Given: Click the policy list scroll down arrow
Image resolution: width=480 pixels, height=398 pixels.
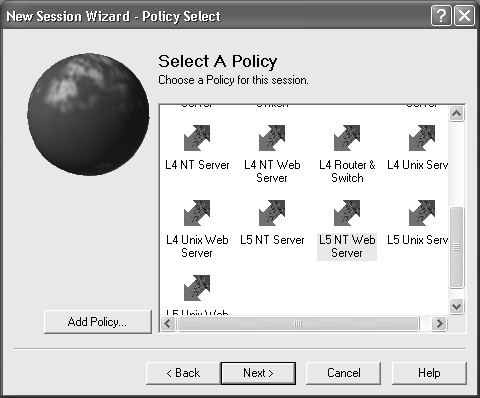Looking at the screenshot, I should click(x=456, y=306).
